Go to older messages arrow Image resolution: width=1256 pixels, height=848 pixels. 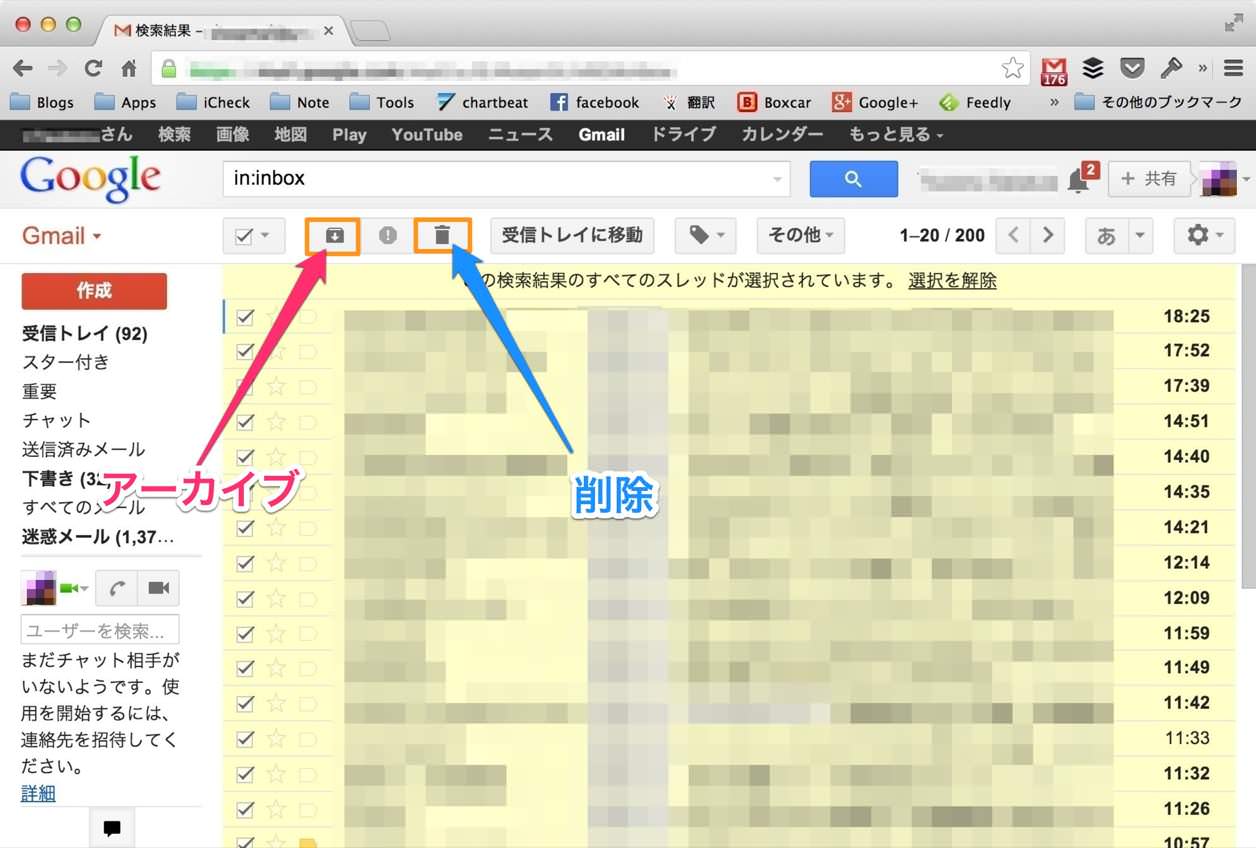(x=1047, y=235)
